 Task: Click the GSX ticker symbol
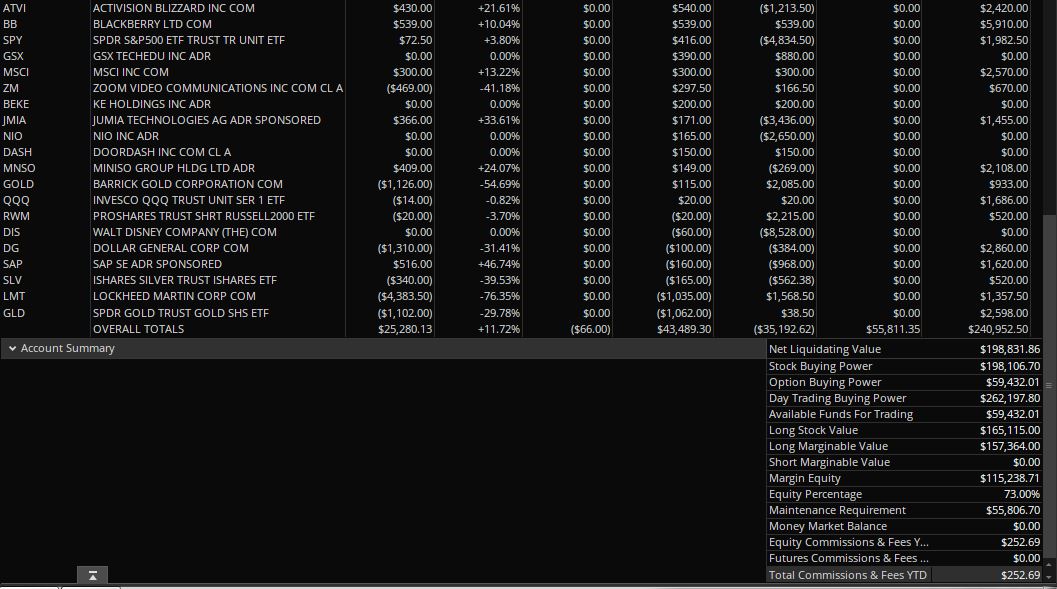(x=13, y=57)
